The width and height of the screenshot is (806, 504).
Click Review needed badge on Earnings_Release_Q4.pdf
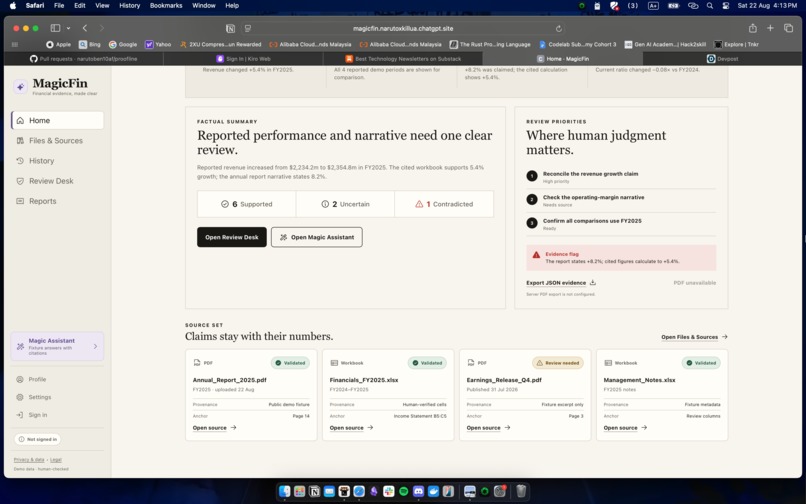pos(558,363)
